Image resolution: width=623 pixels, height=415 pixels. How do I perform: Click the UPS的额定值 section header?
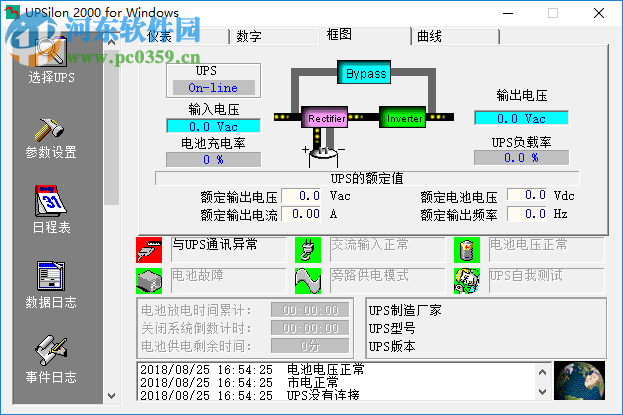click(367, 178)
